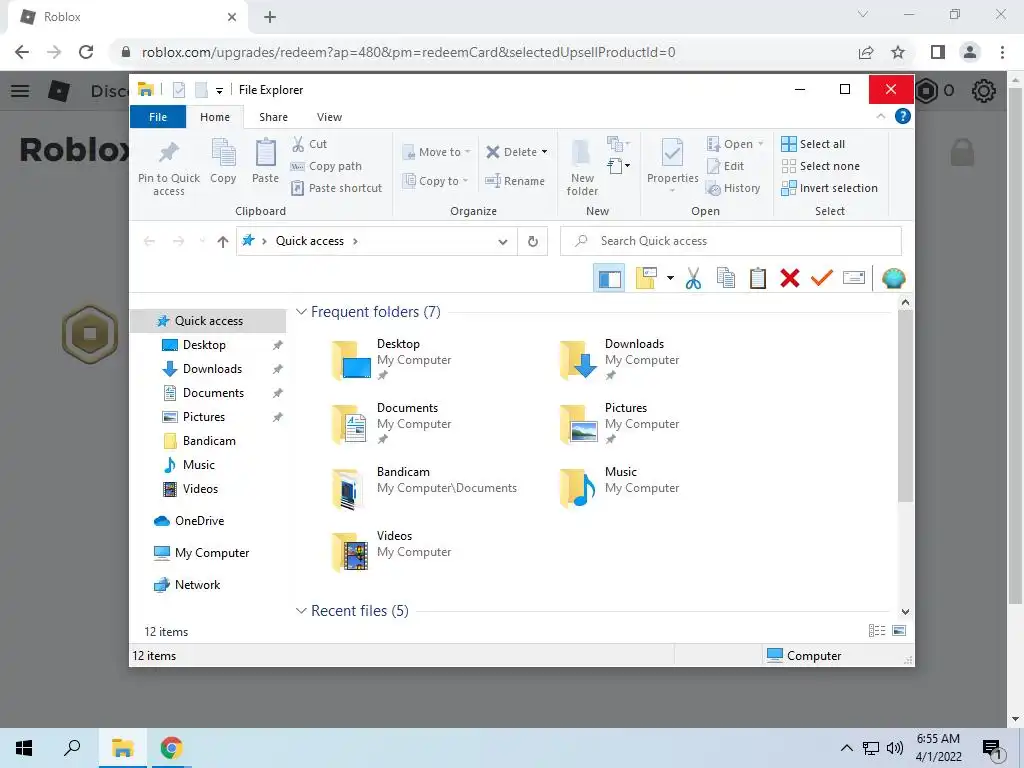Toggle the navigation pane toolbar button
Screen dimensions: 1024x768
point(609,279)
